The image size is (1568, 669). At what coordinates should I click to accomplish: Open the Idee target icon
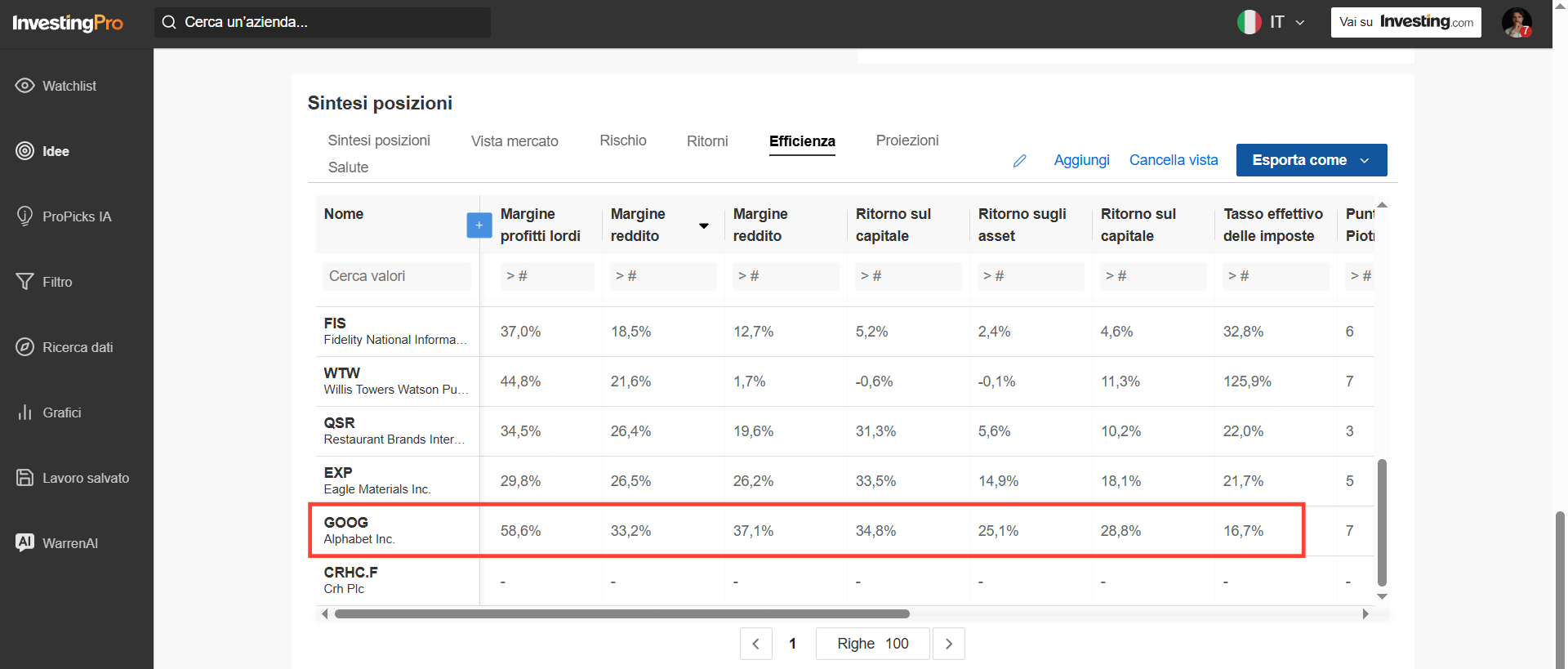[x=25, y=151]
